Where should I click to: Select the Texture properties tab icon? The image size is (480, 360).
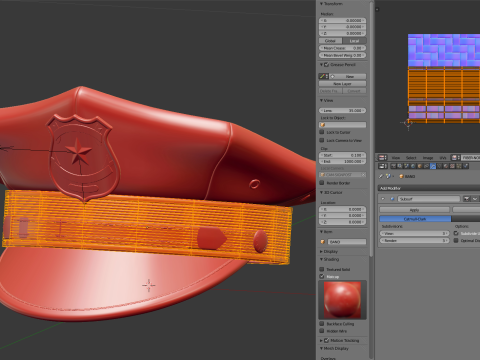pyautogui.click(x=453, y=166)
